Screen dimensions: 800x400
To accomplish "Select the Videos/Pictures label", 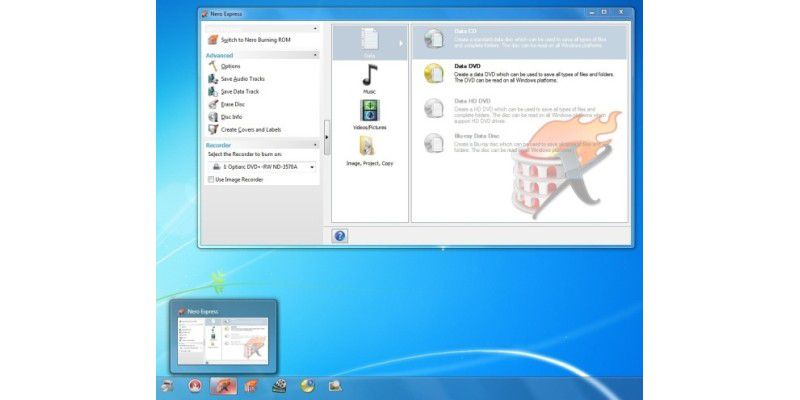I will tap(370, 128).
